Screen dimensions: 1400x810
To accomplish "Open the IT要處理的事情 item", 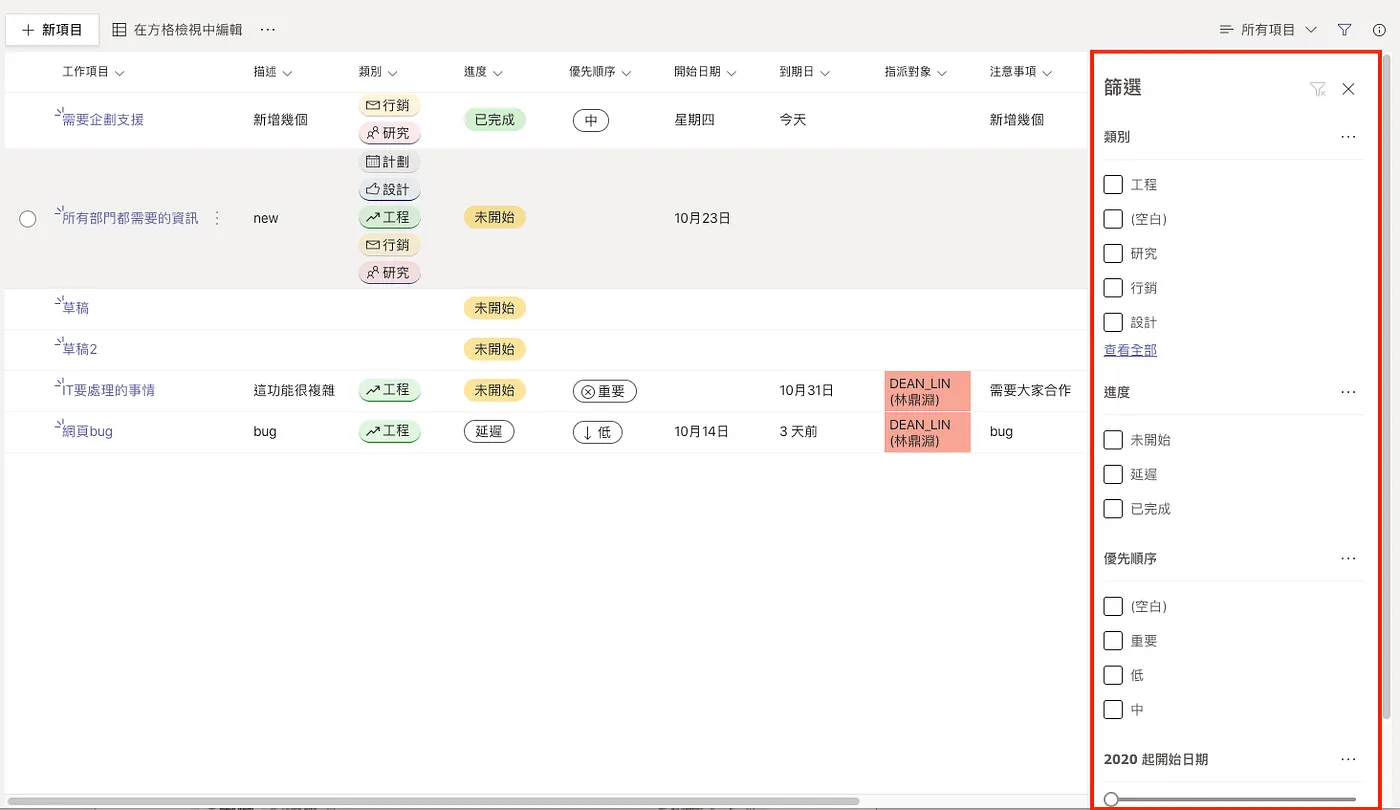I will [x=108, y=391].
